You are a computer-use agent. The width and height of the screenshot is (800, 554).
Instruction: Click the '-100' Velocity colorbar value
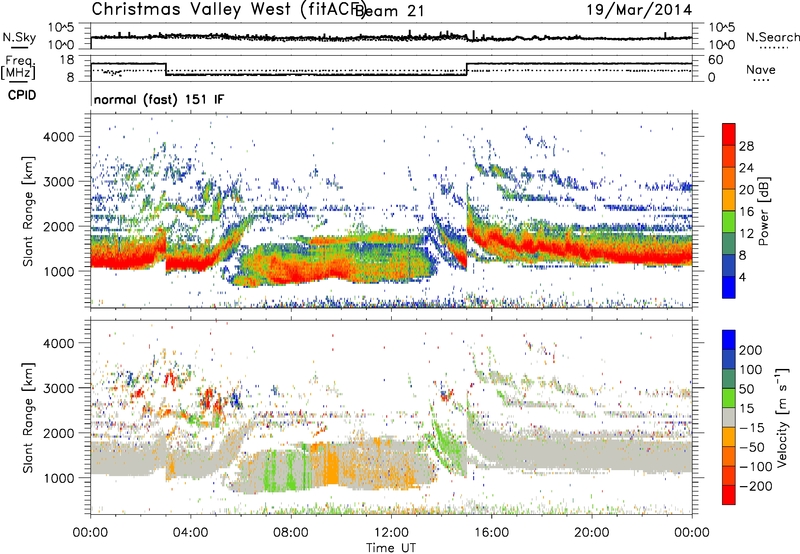click(x=756, y=467)
